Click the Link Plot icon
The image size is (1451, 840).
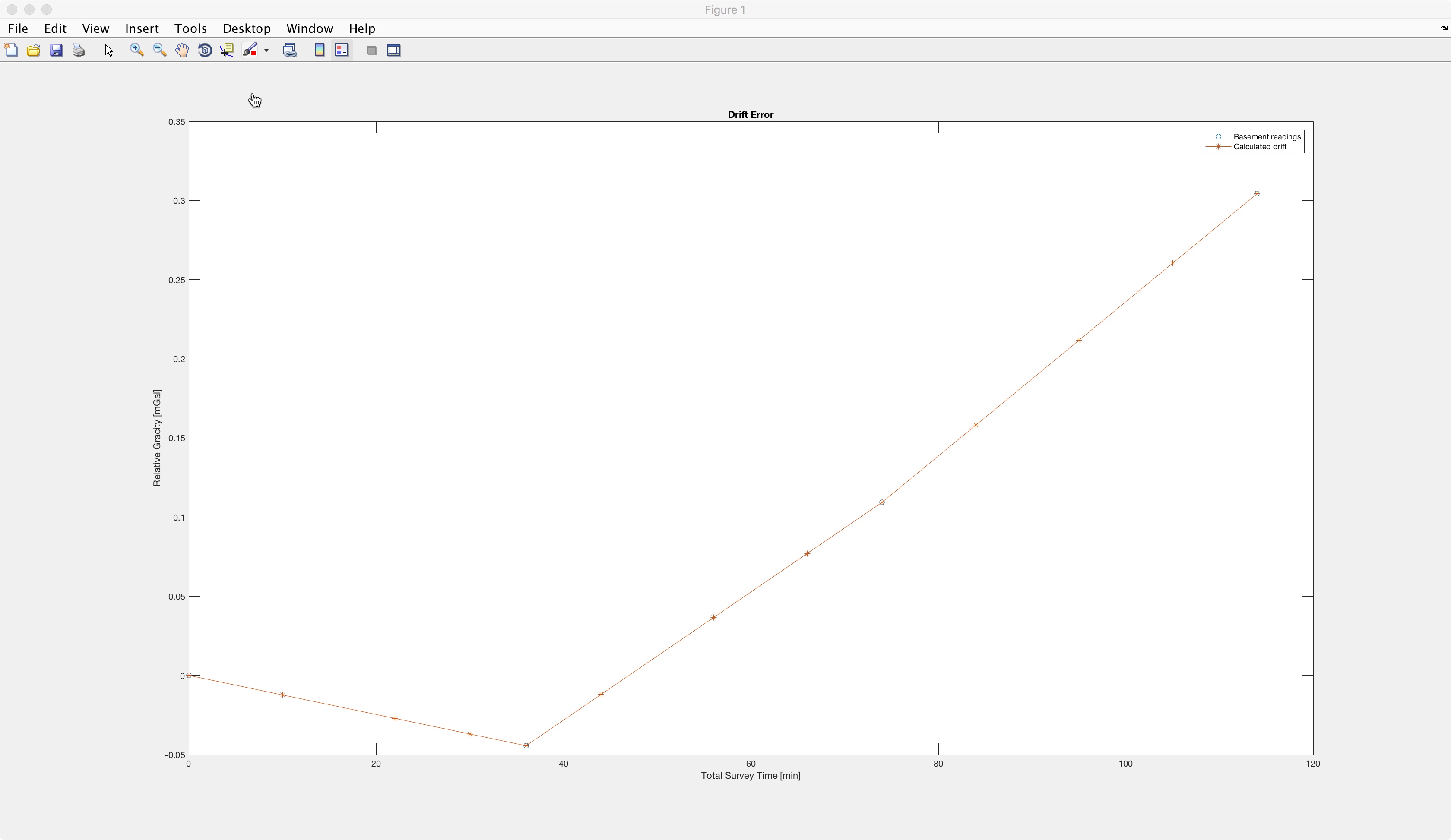tap(290, 51)
